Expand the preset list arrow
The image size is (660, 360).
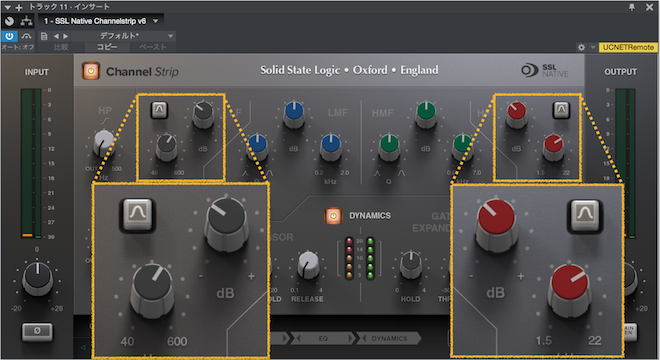(x=170, y=36)
